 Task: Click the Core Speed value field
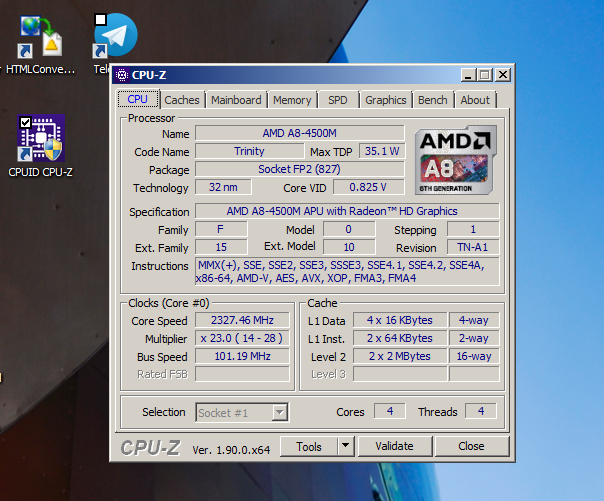click(x=243, y=321)
